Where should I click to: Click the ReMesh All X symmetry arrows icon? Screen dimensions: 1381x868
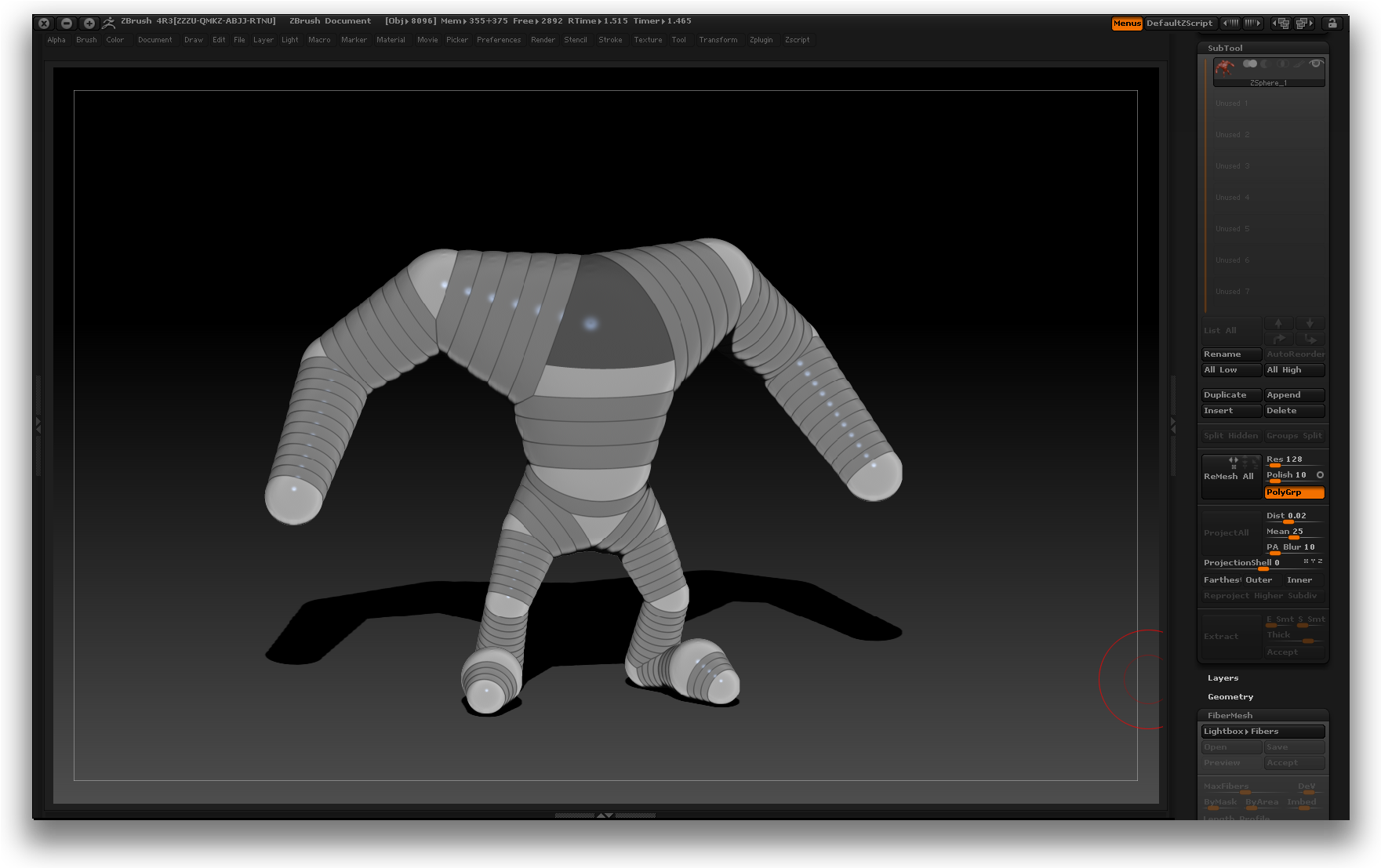[x=1234, y=460]
